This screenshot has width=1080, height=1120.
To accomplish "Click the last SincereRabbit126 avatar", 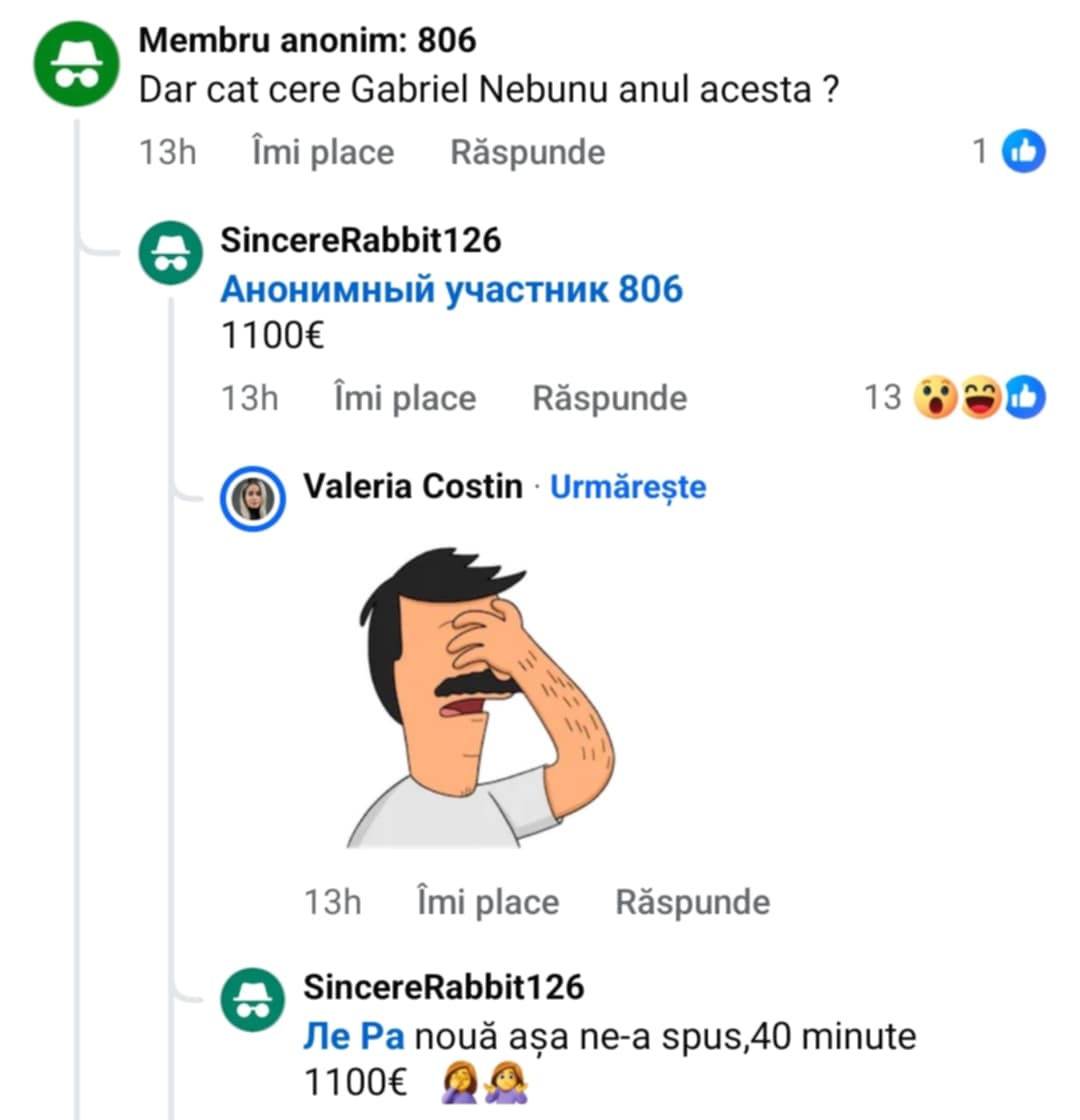I will pos(252,998).
